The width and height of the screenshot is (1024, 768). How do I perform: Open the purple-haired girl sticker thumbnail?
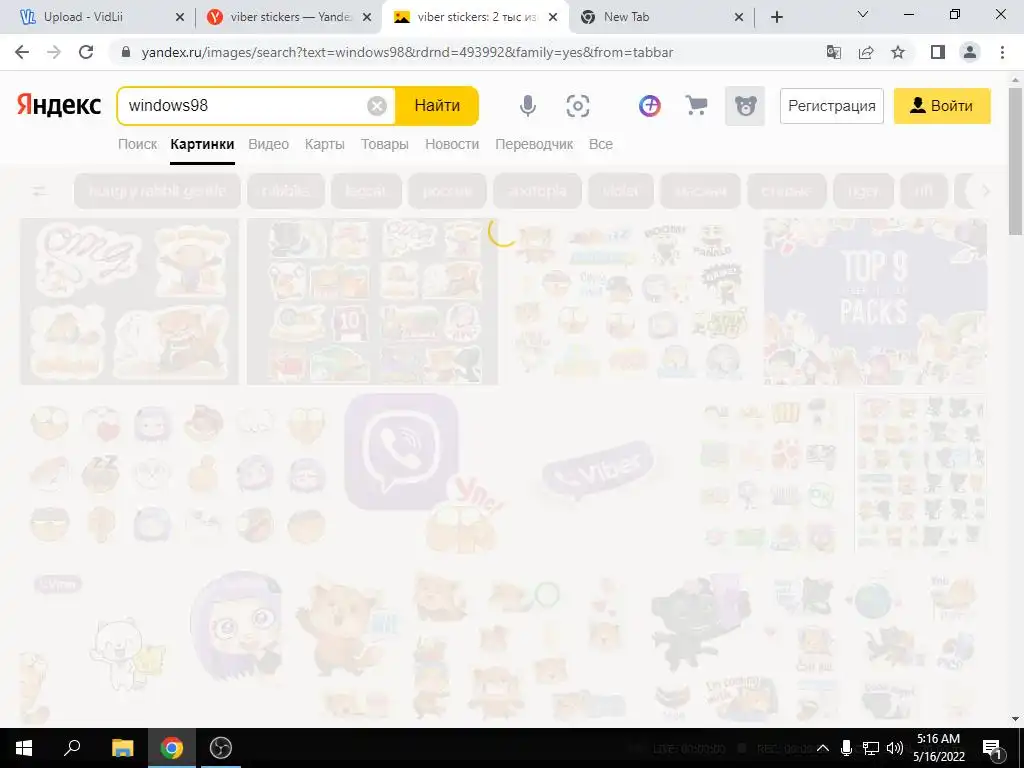point(236,626)
